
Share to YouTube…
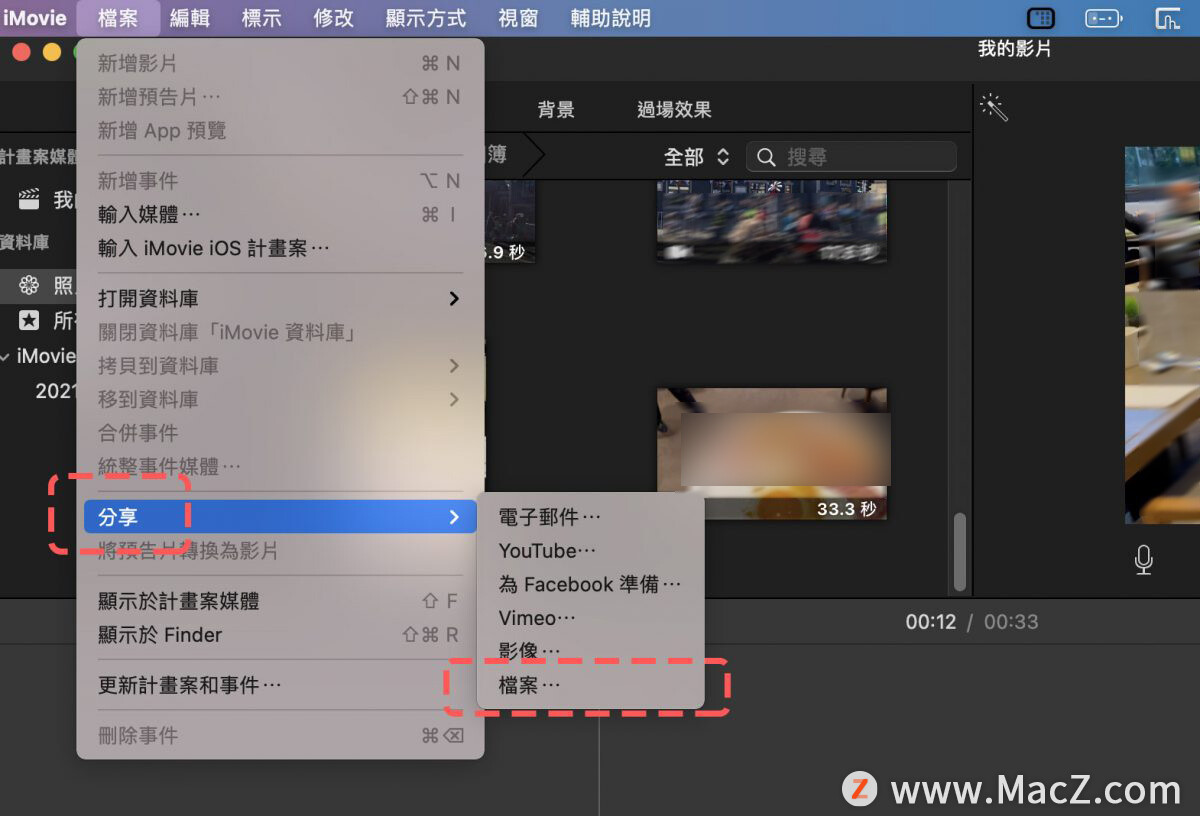[x=590, y=551]
